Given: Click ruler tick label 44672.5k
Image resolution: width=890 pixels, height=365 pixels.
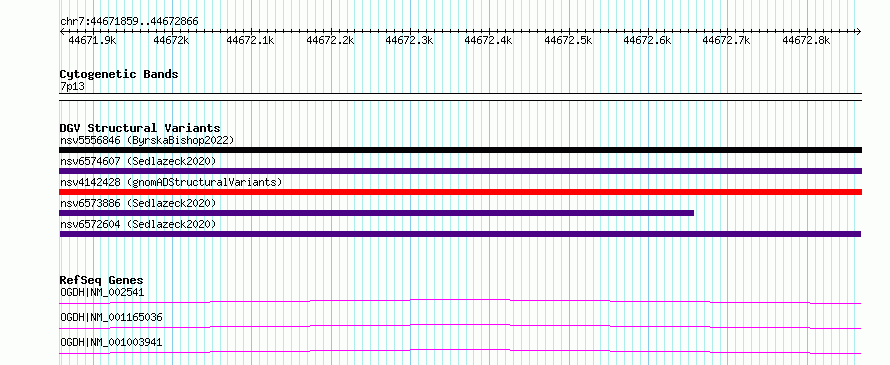Looking at the screenshot, I should pyautogui.click(x=568, y=40).
